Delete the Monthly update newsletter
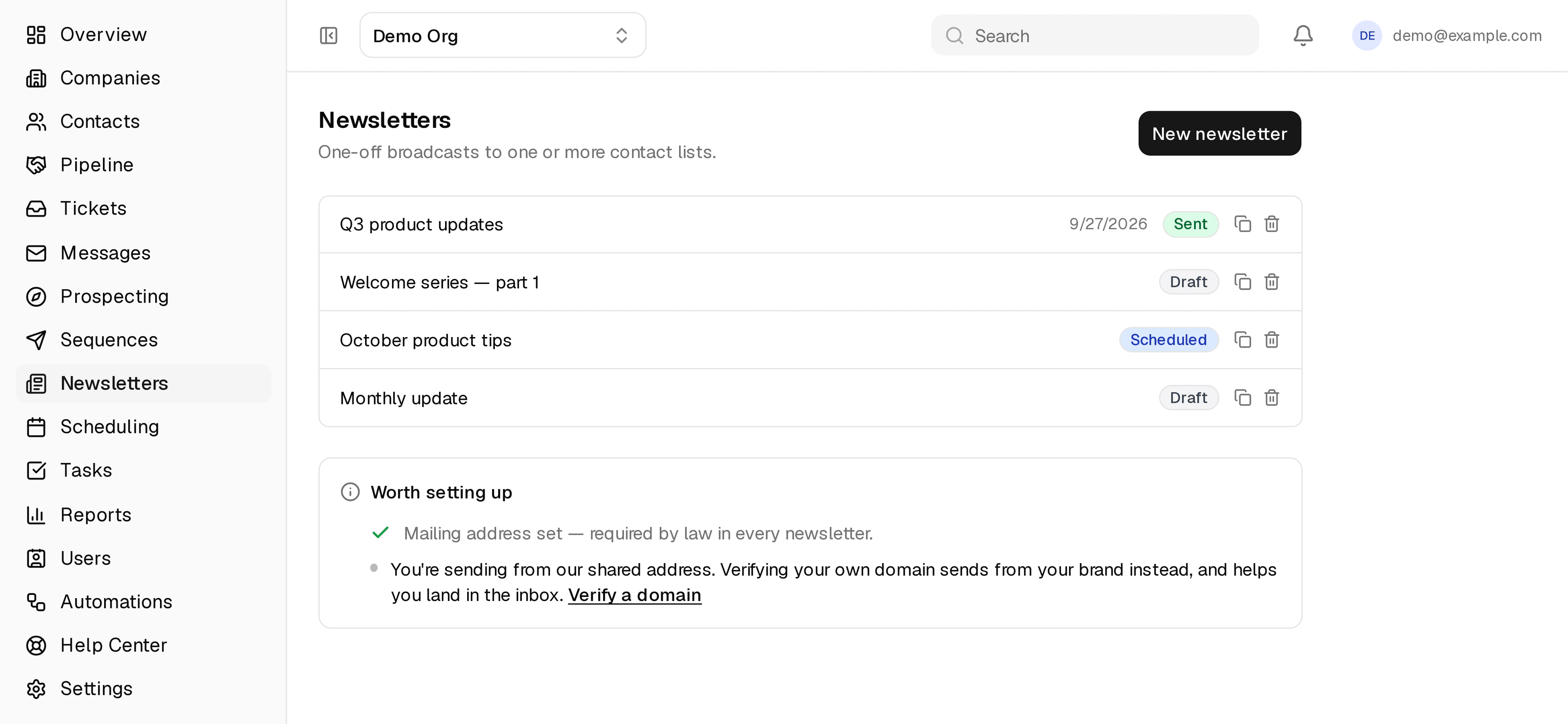 [1272, 398]
